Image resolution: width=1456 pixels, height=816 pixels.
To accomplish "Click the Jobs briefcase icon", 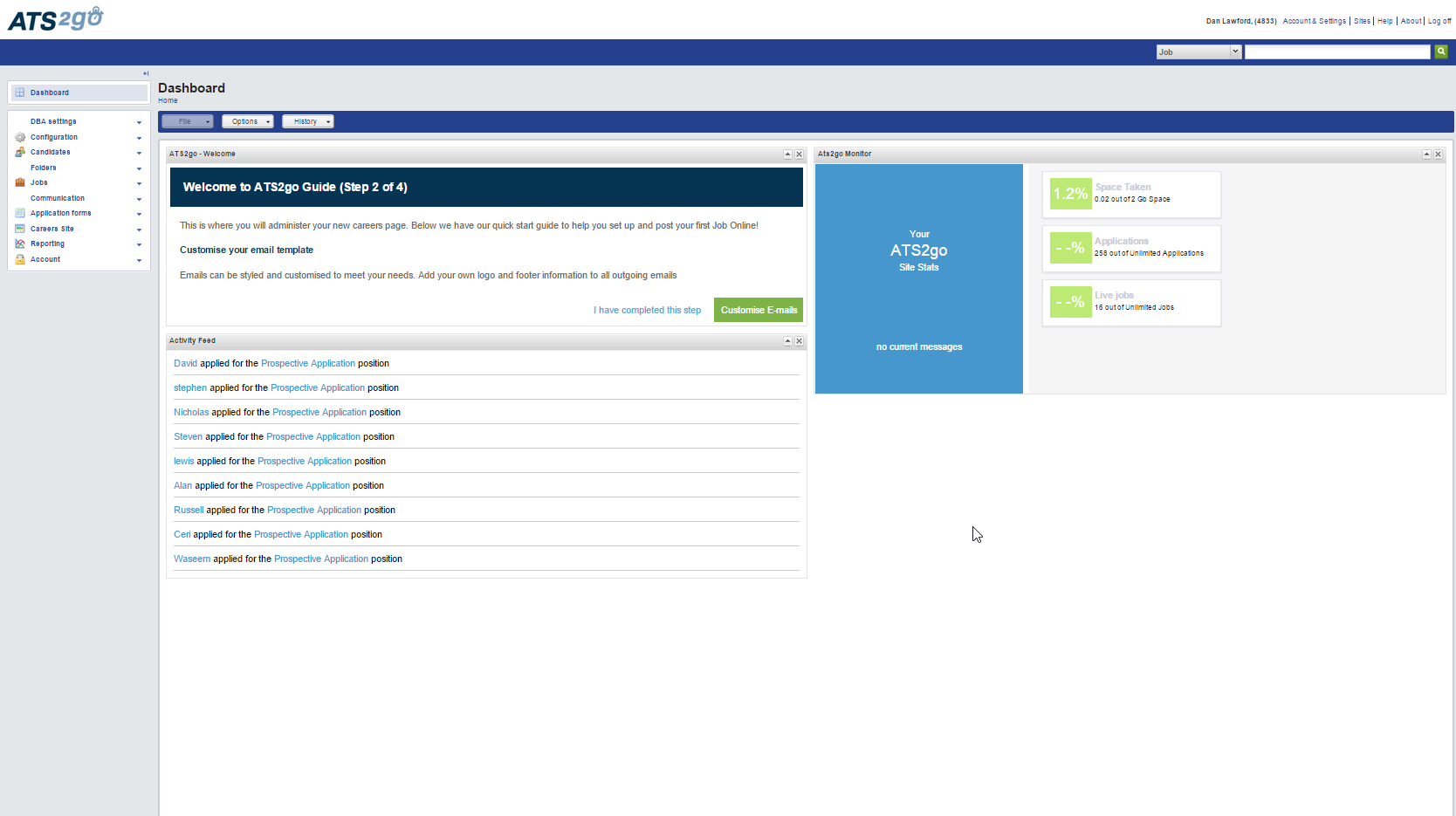I will tap(20, 182).
